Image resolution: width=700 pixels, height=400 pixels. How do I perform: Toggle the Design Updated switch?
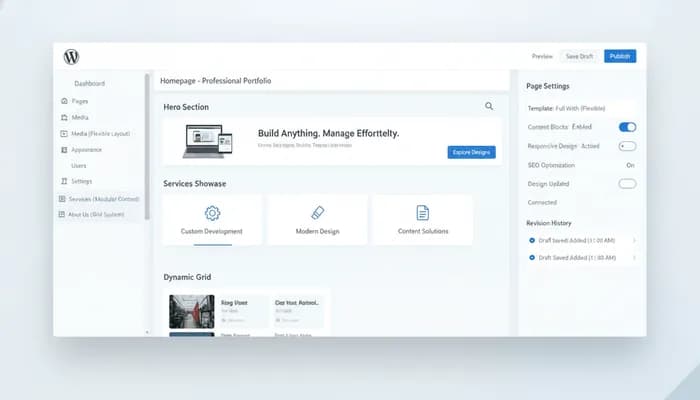click(627, 183)
